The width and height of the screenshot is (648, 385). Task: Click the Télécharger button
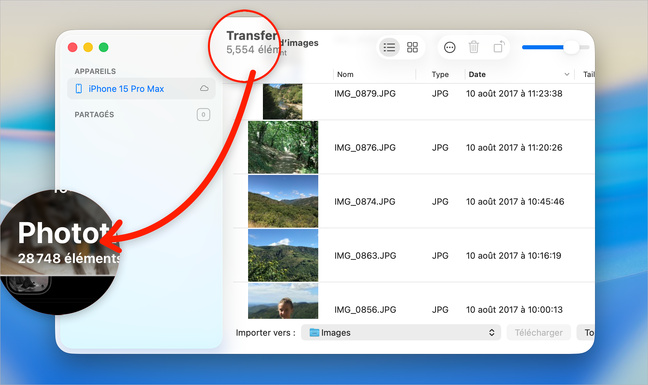pyautogui.click(x=538, y=333)
